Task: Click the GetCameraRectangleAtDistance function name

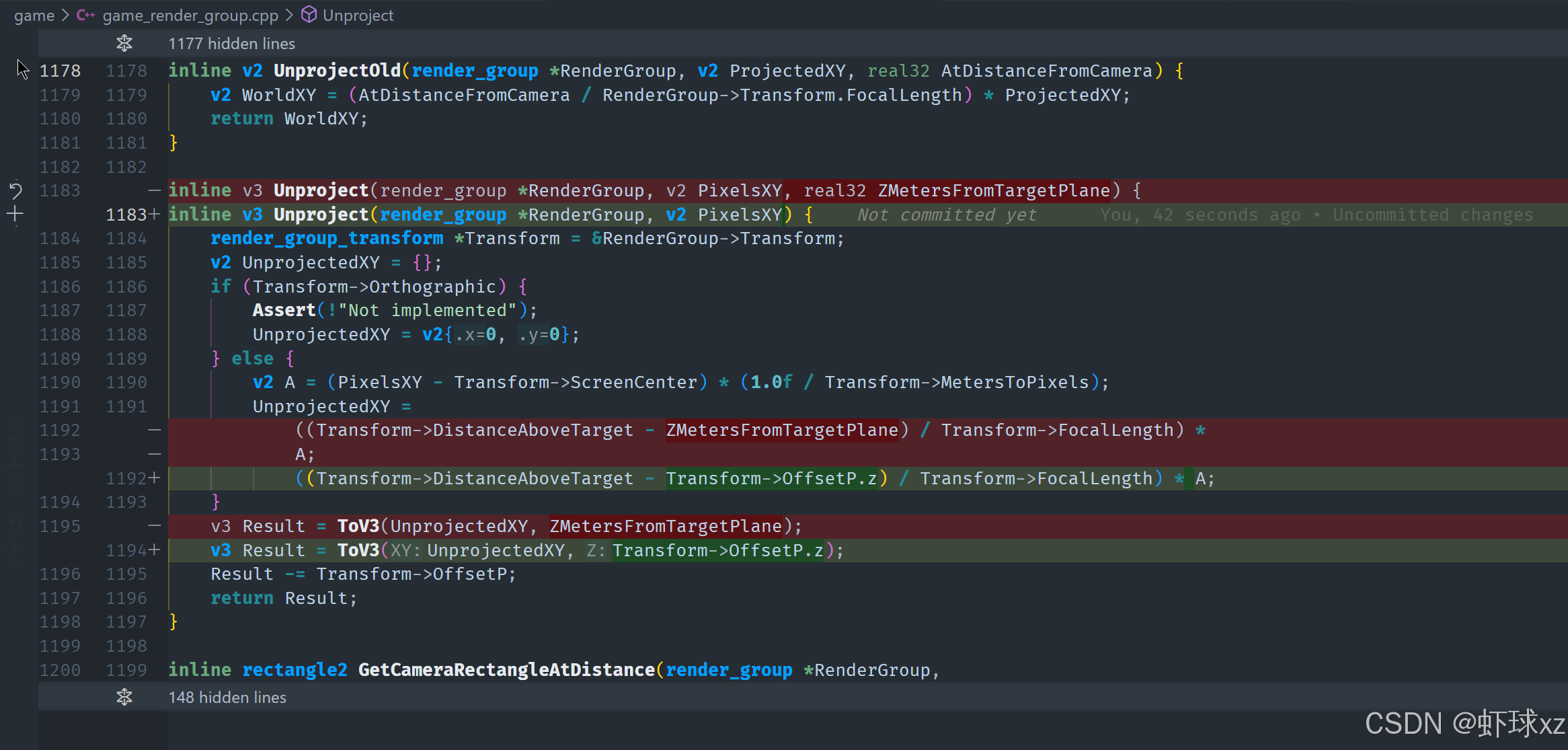Action: tap(506, 670)
